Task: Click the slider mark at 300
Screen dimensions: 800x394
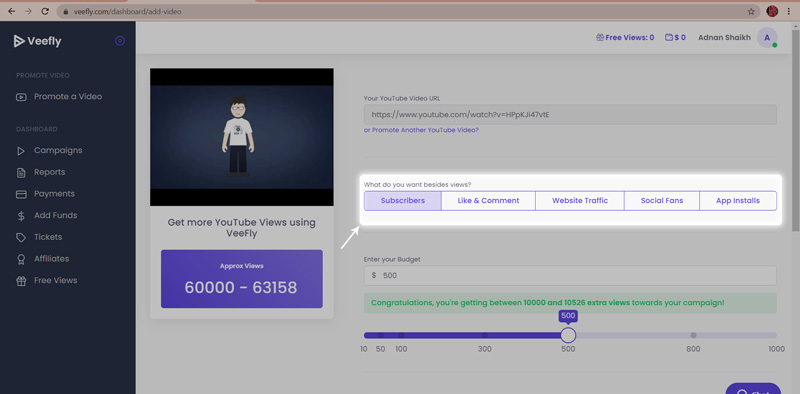Action: [x=485, y=335]
